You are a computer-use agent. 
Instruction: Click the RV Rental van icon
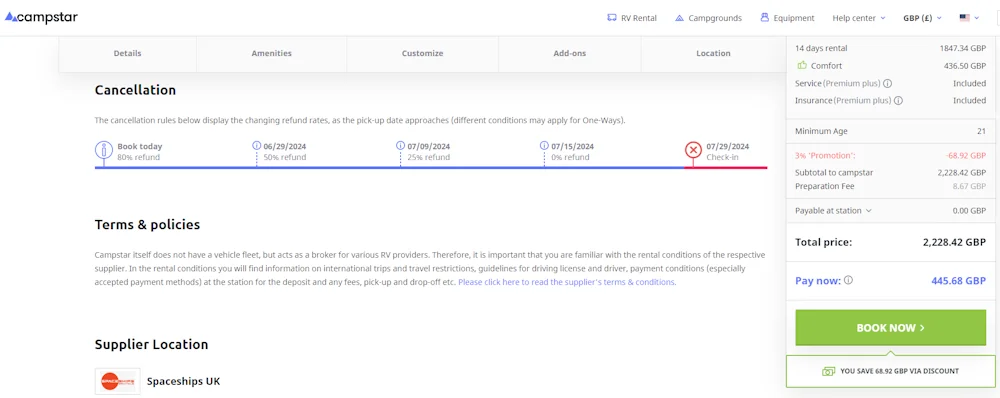(612, 18)
